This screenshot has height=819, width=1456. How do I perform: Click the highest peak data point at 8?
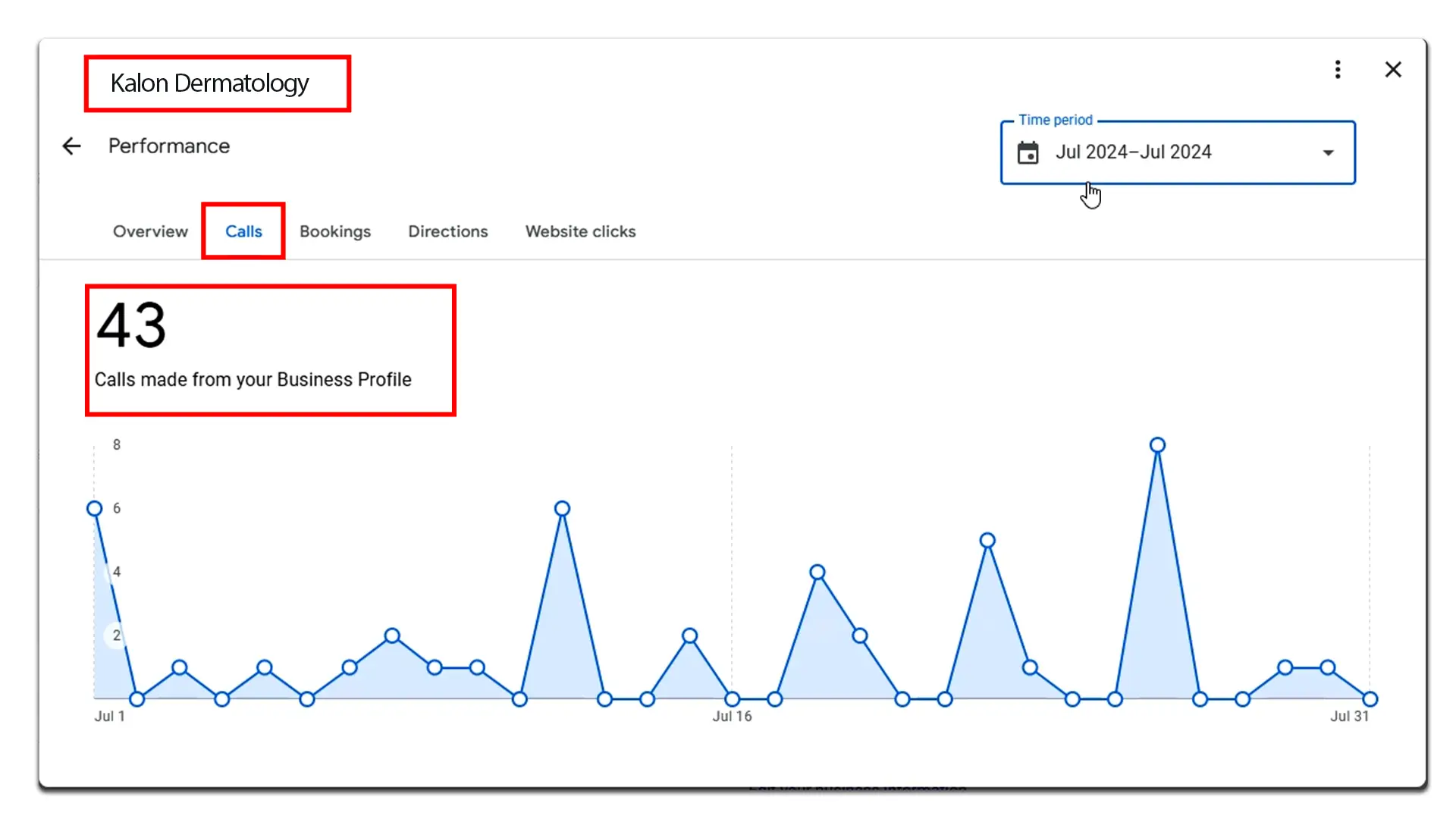coord(1157,445)
